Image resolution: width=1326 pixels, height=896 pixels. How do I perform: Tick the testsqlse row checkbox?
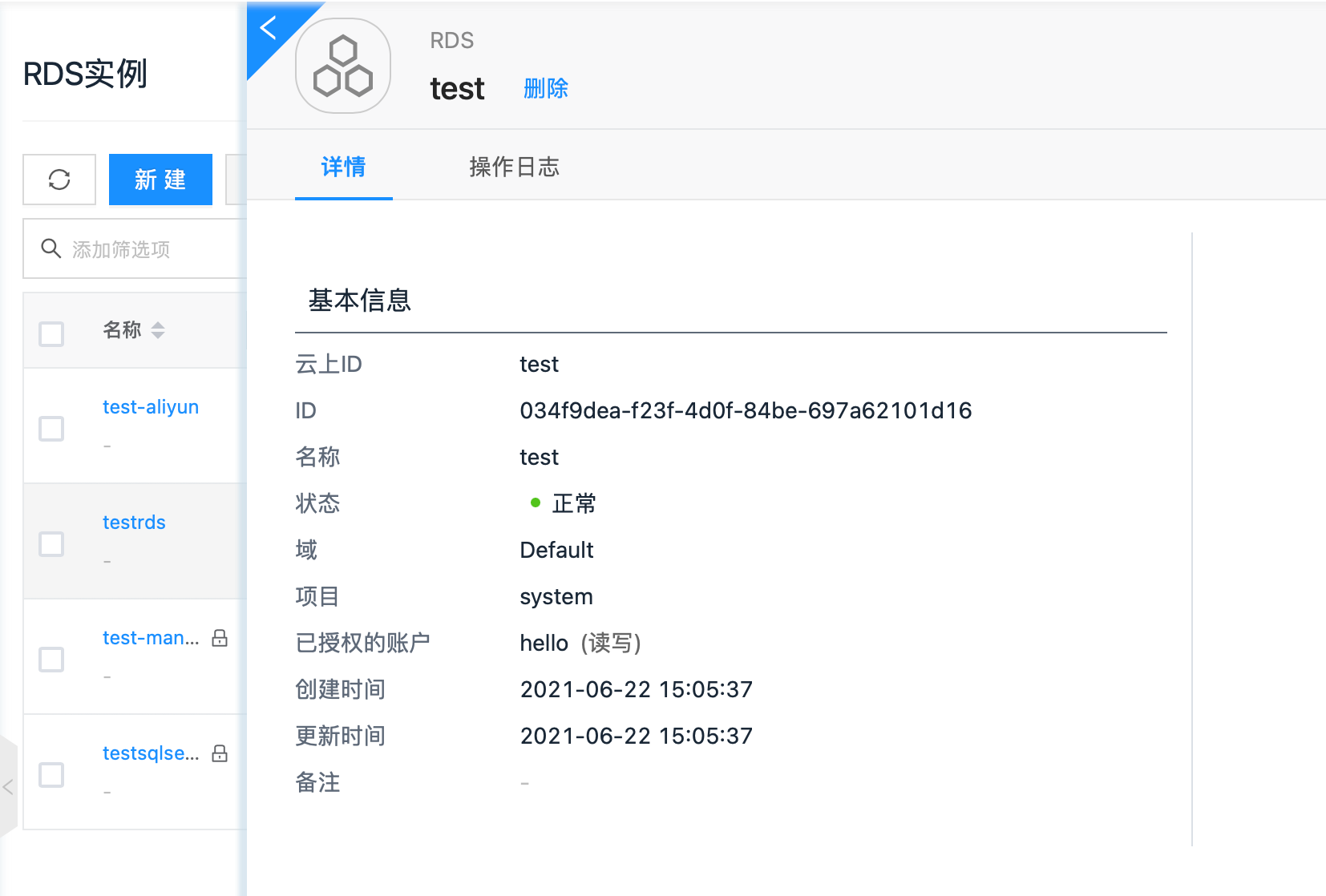click(51, 774)
